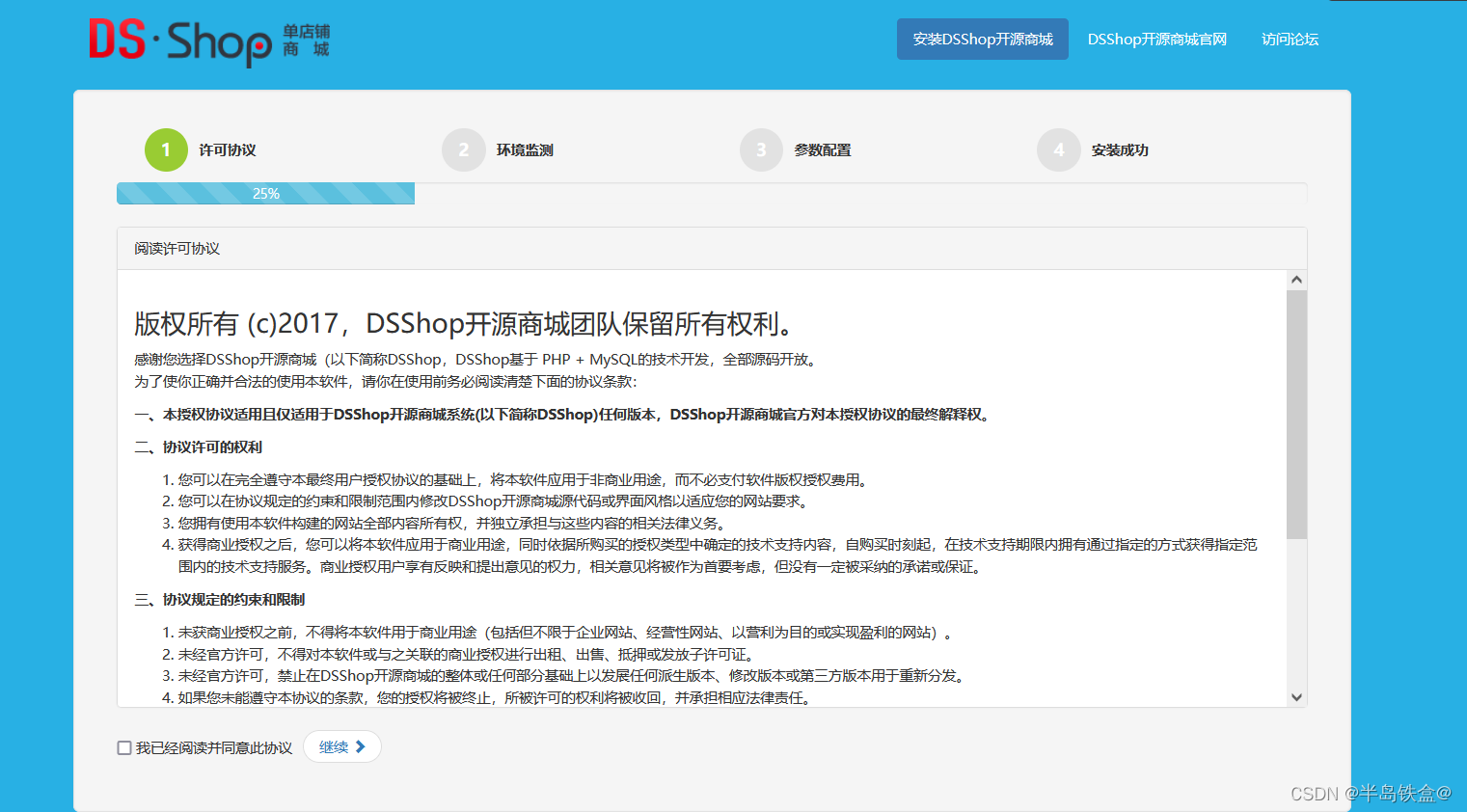Open DSShop开源商城官网 link
1467x812 pixels.
[x=1157, y=40]
